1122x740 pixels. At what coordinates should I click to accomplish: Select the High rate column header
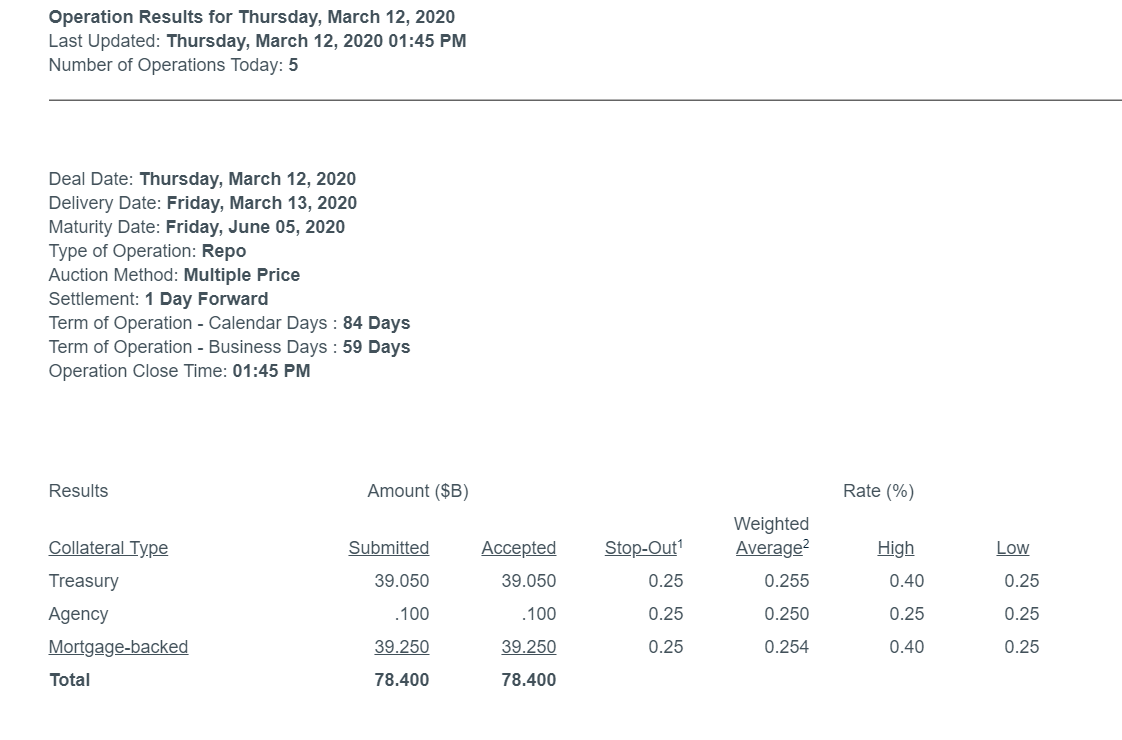tap(895, 548)
